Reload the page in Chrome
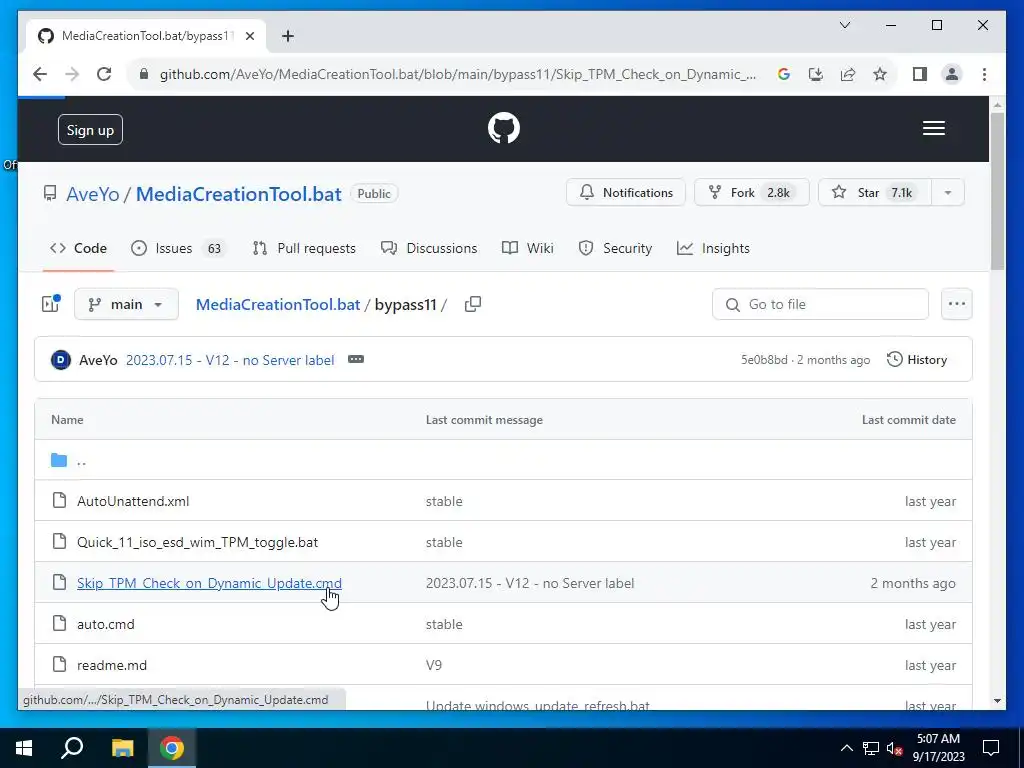The image size is (1024, 768). pos(104,74)
